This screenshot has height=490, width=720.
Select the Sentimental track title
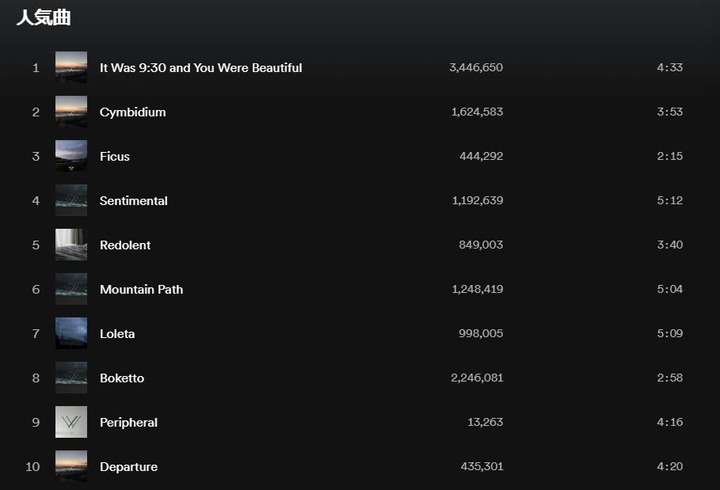point(134,201)
